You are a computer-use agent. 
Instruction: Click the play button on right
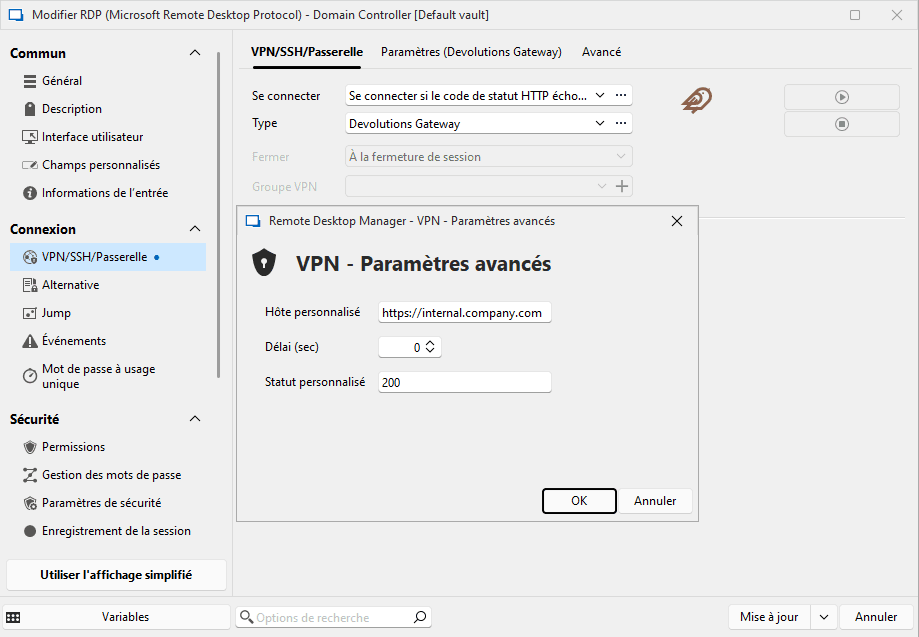click(x=842, y=97)
